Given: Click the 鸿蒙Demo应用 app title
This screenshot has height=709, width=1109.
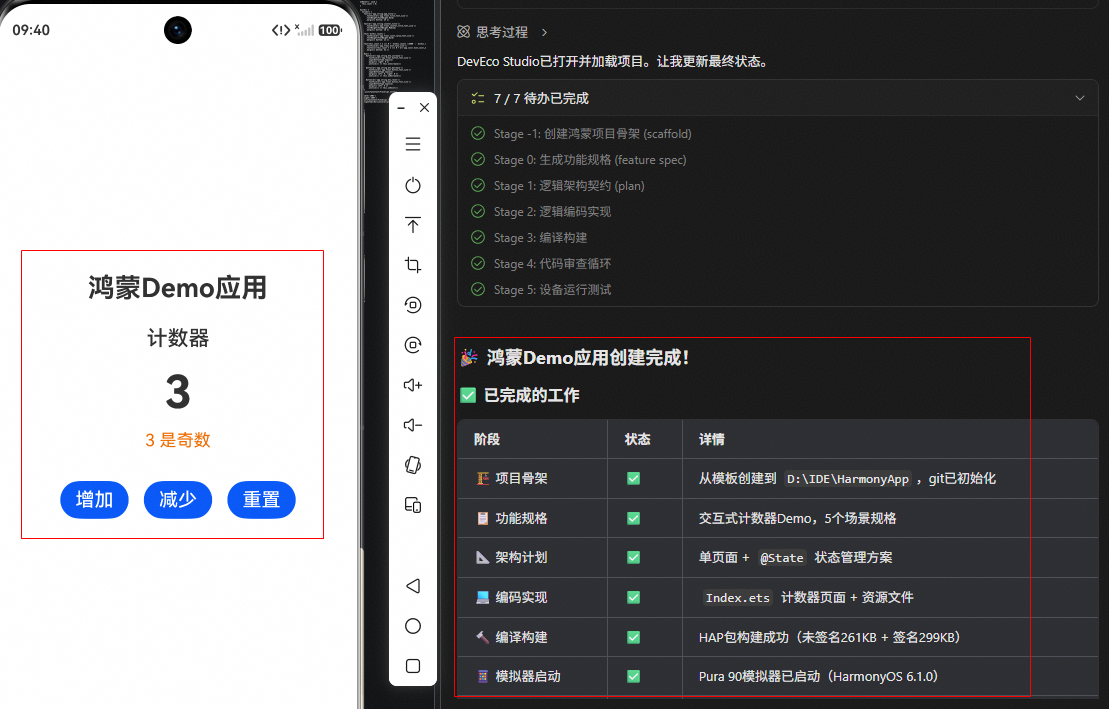Looking at the screenshot, I should (178, 288).
